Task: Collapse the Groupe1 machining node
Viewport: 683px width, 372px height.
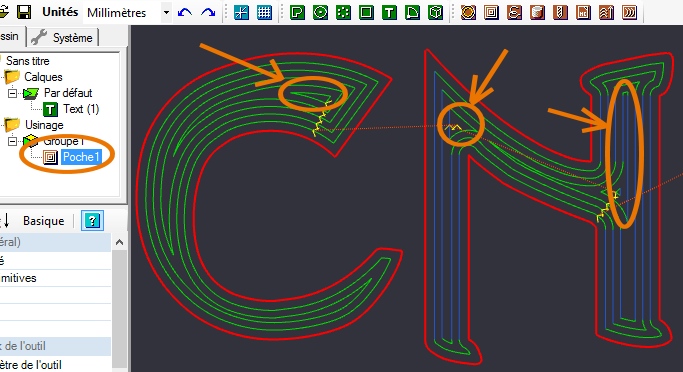Action: (13, 141)
